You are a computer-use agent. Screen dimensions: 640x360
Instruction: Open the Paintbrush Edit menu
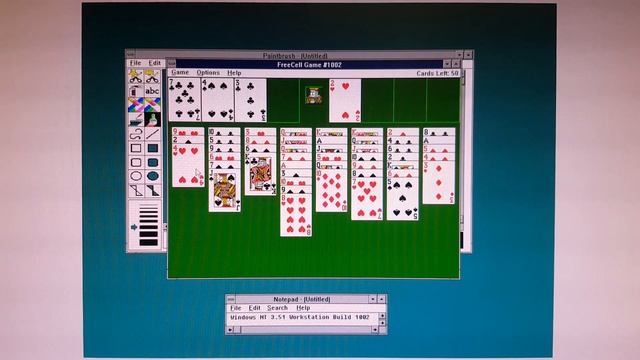[154, 63]
